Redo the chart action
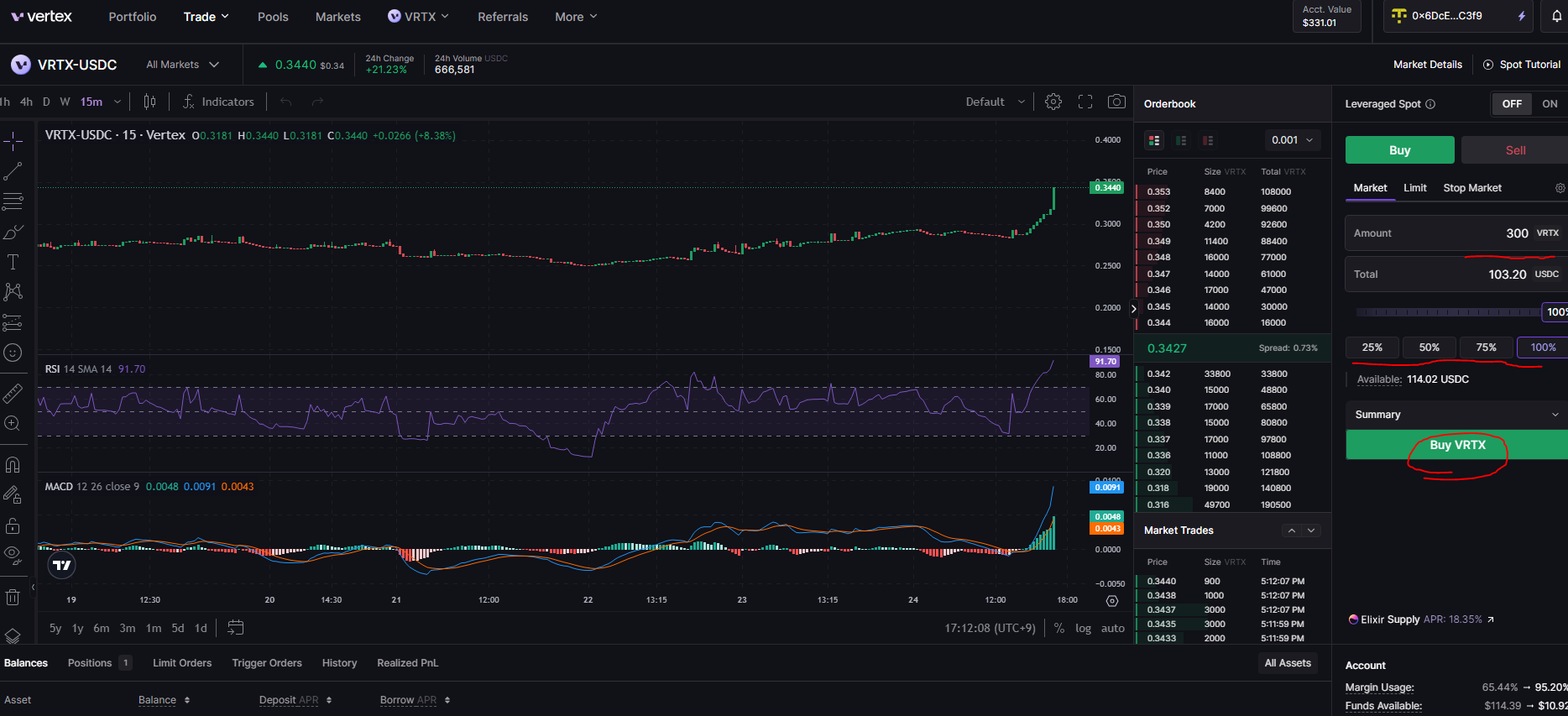 point(317,102)
